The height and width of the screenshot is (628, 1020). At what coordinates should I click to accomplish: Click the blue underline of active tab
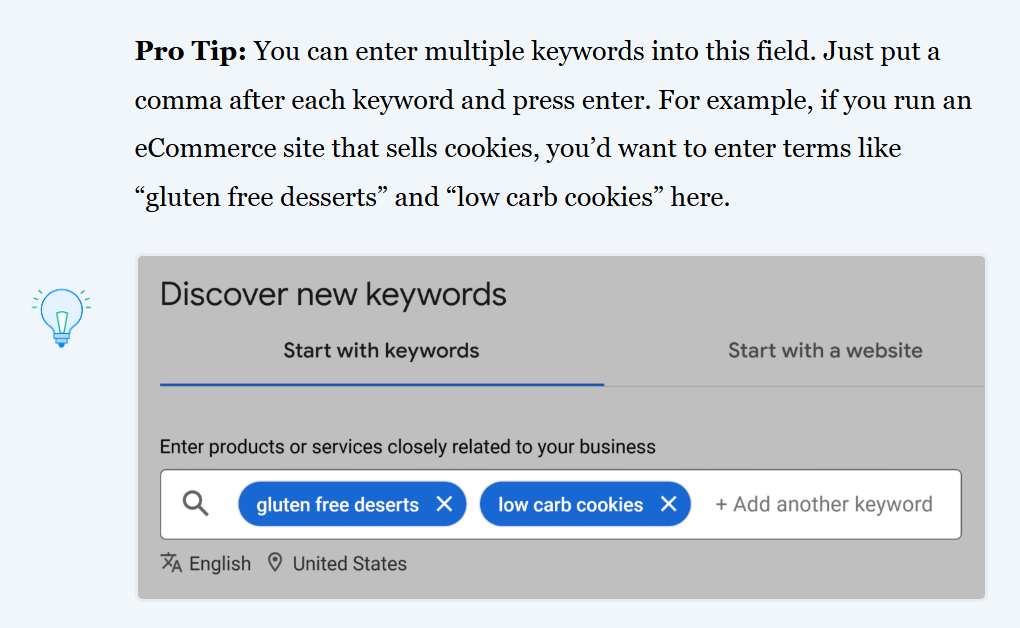(382, 385)
